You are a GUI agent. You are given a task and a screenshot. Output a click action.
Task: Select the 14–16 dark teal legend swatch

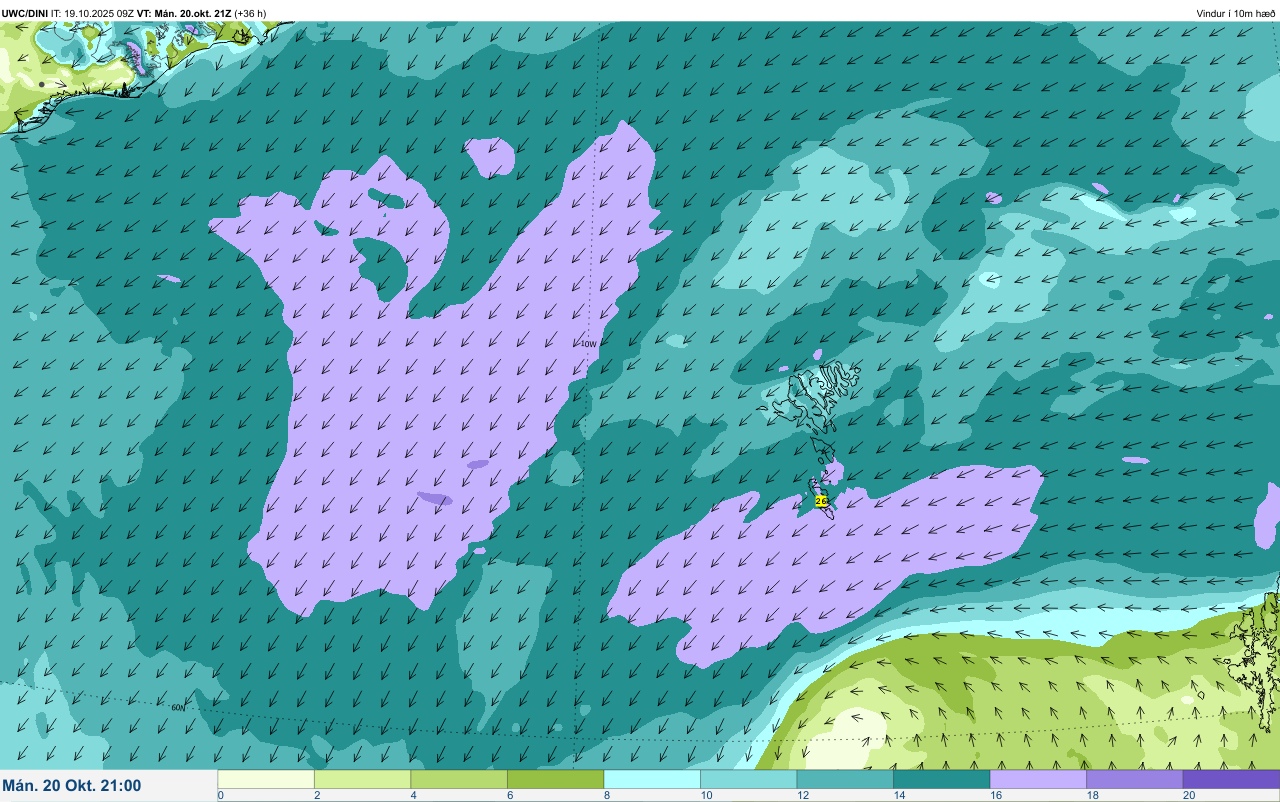tap(941, 779)
